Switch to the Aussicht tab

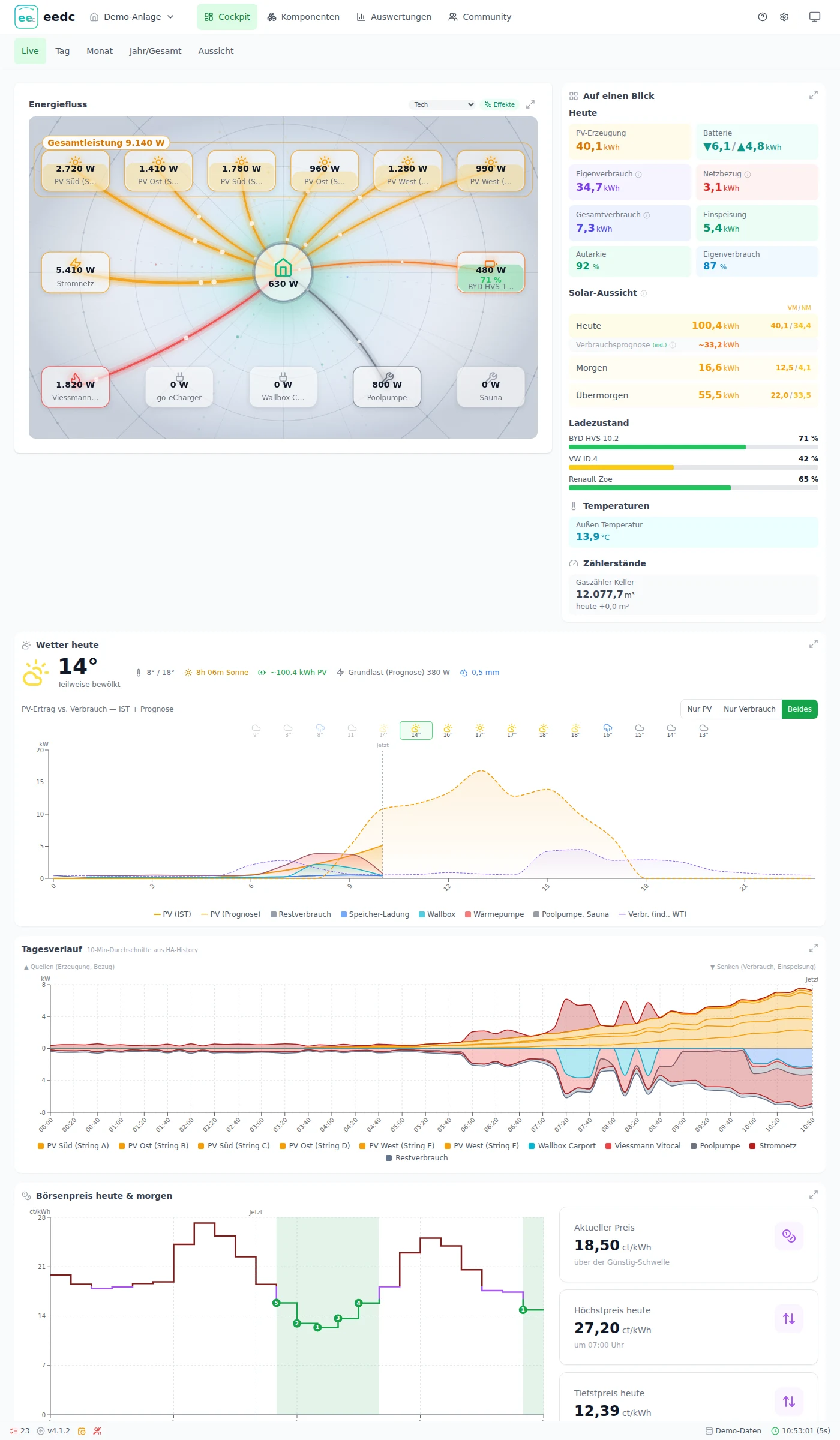coord(216,51)
